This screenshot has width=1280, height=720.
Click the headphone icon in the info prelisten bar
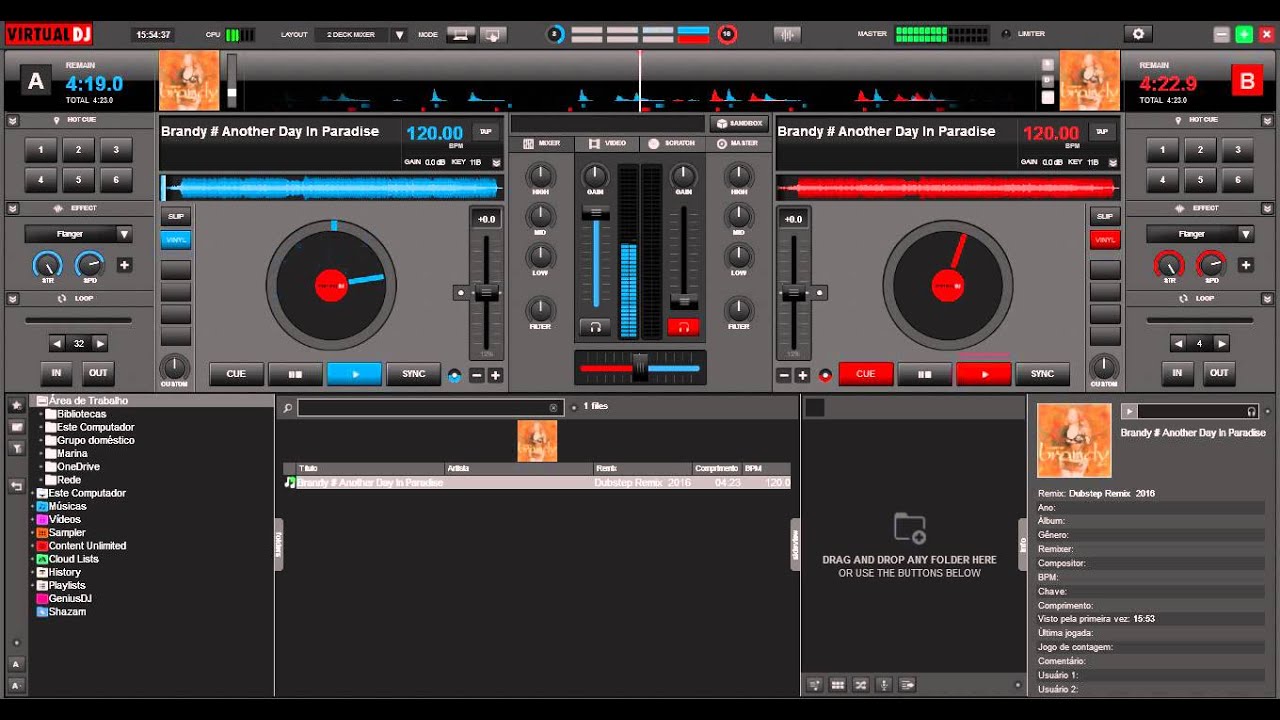[1251, 411]
